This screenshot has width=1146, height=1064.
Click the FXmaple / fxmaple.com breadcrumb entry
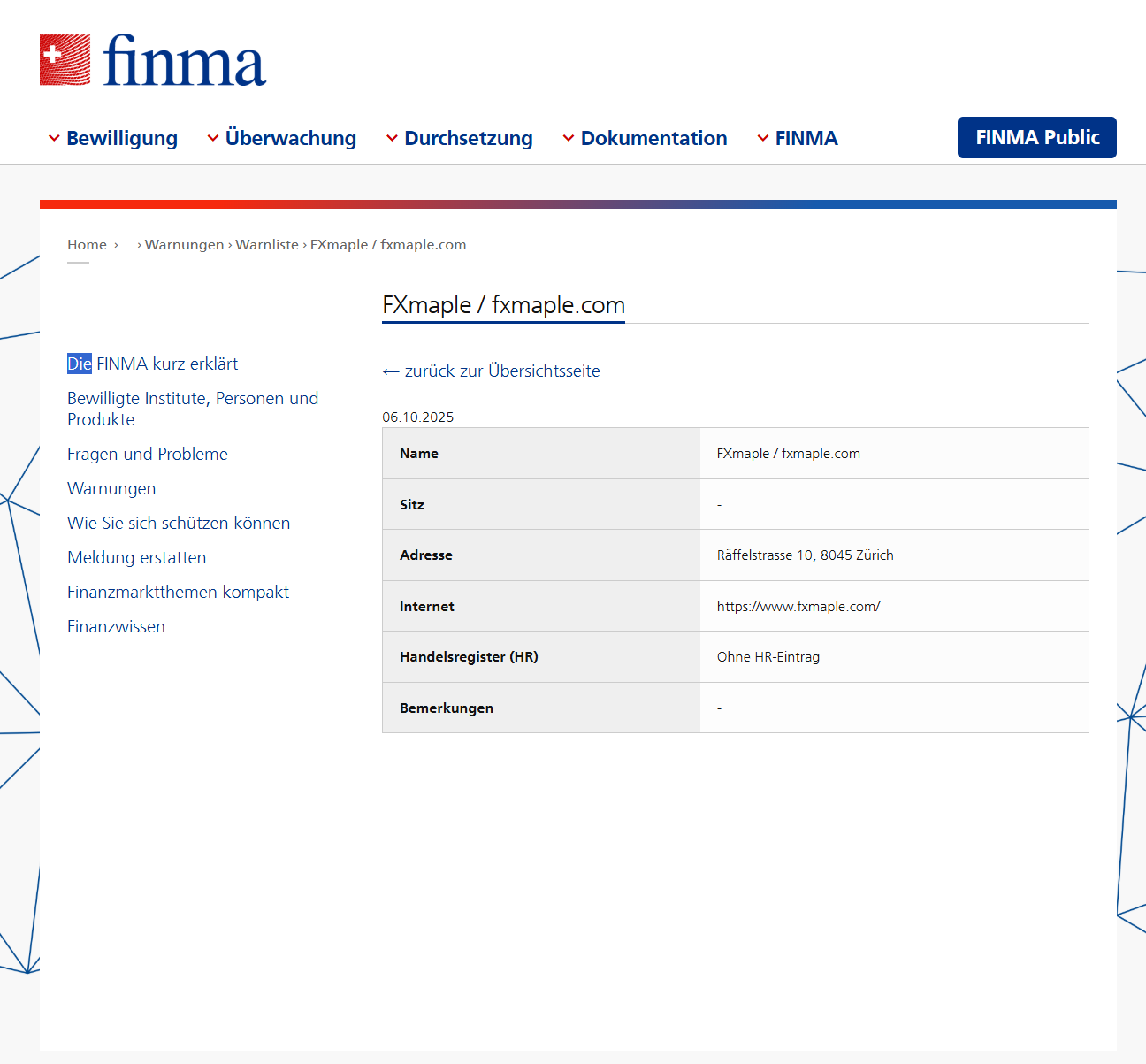[x=388, y=245]
